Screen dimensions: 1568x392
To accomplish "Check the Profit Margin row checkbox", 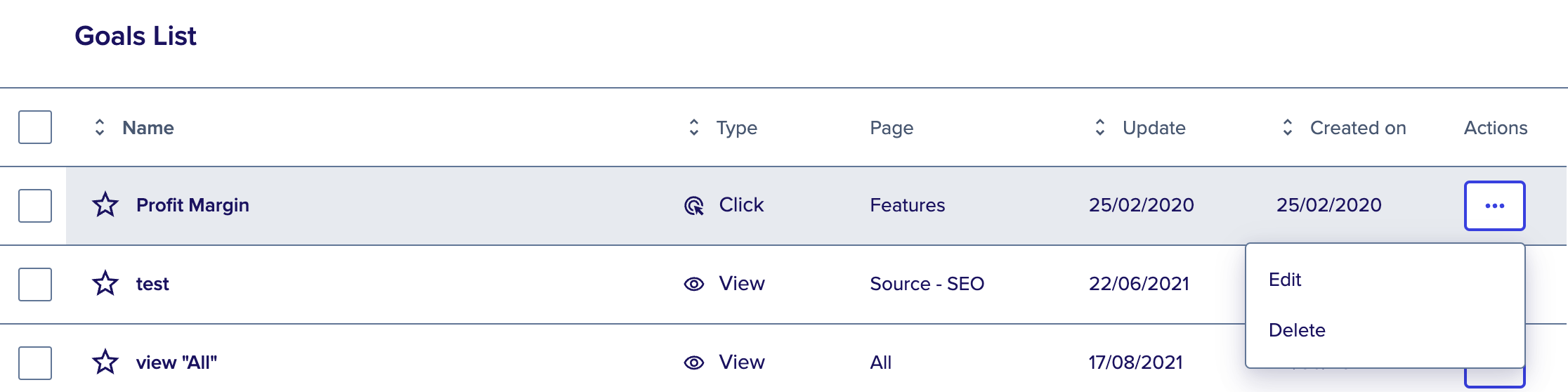I will click(35, 206).
